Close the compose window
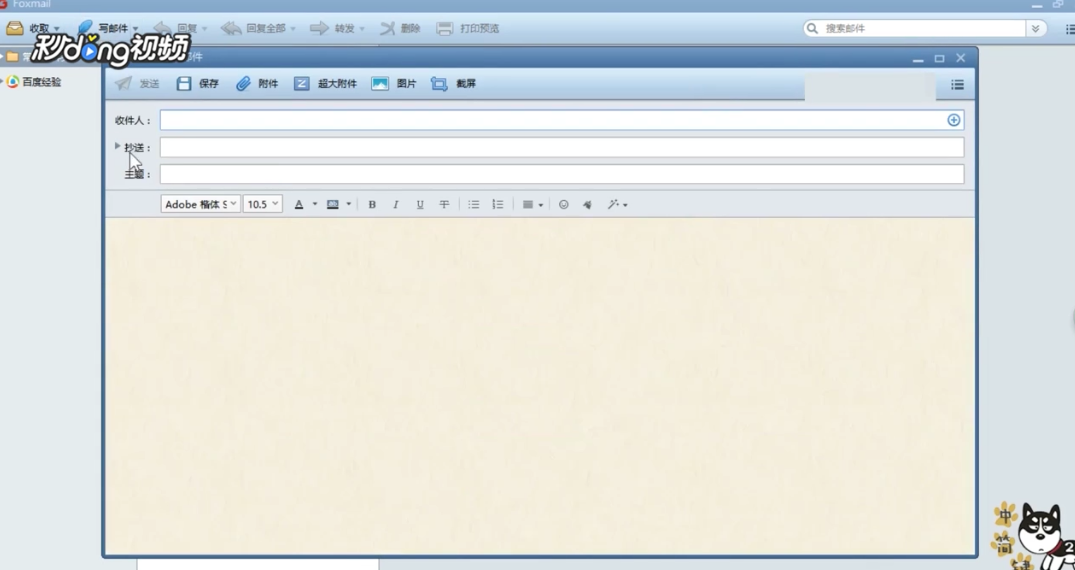The image size is (1075, 570). (x=961, y=58)
